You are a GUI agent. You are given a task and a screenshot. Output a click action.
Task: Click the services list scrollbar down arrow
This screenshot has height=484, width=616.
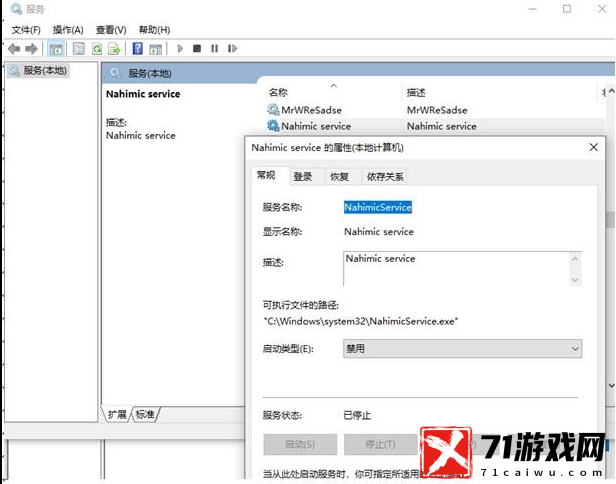pos(611,385)
